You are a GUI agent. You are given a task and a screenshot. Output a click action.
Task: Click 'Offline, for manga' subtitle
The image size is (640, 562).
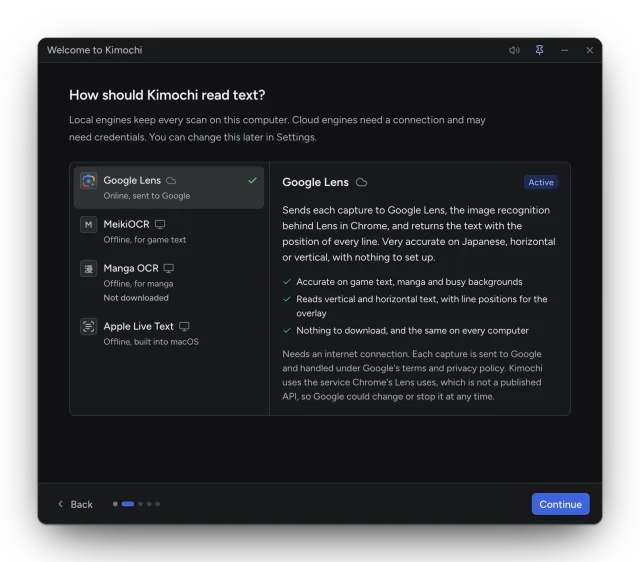click(138, 284)
